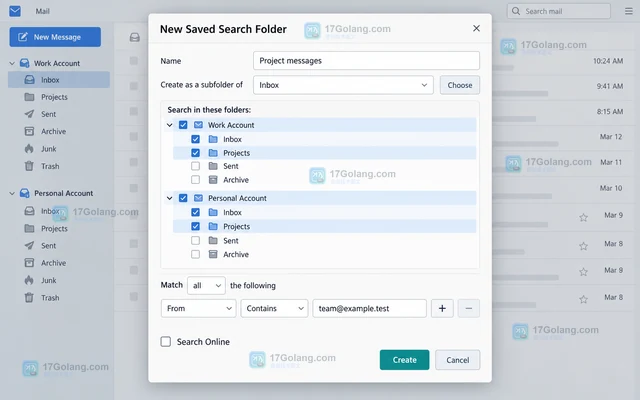Uncheck the Personal Account checkbox in dialog
Image resolution: width=640 pixels, height=400 pixels.
click(x=183, y=198)
